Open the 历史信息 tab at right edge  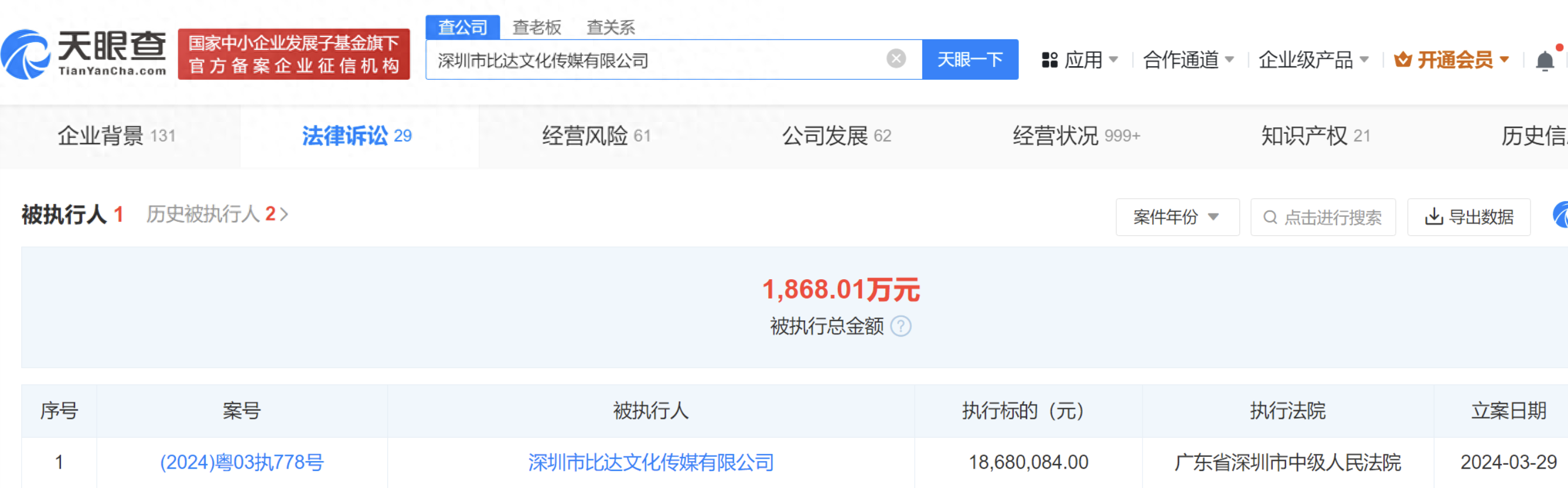(x=1534, y=136)
